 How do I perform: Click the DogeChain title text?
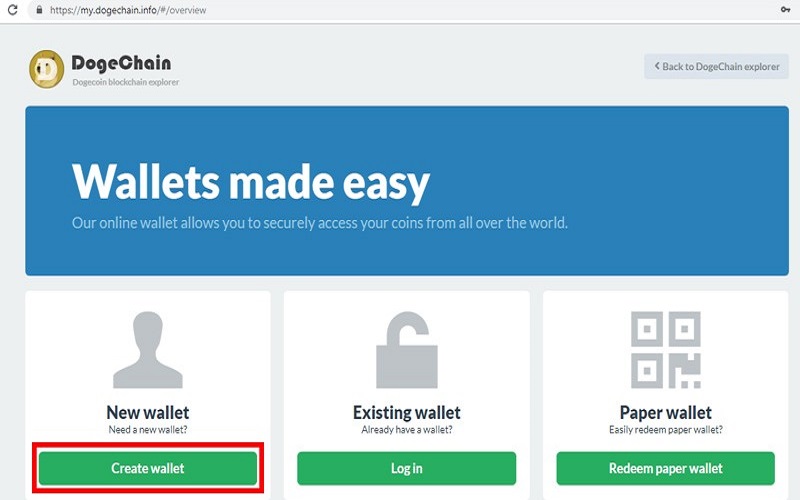(x=121, y=63)
